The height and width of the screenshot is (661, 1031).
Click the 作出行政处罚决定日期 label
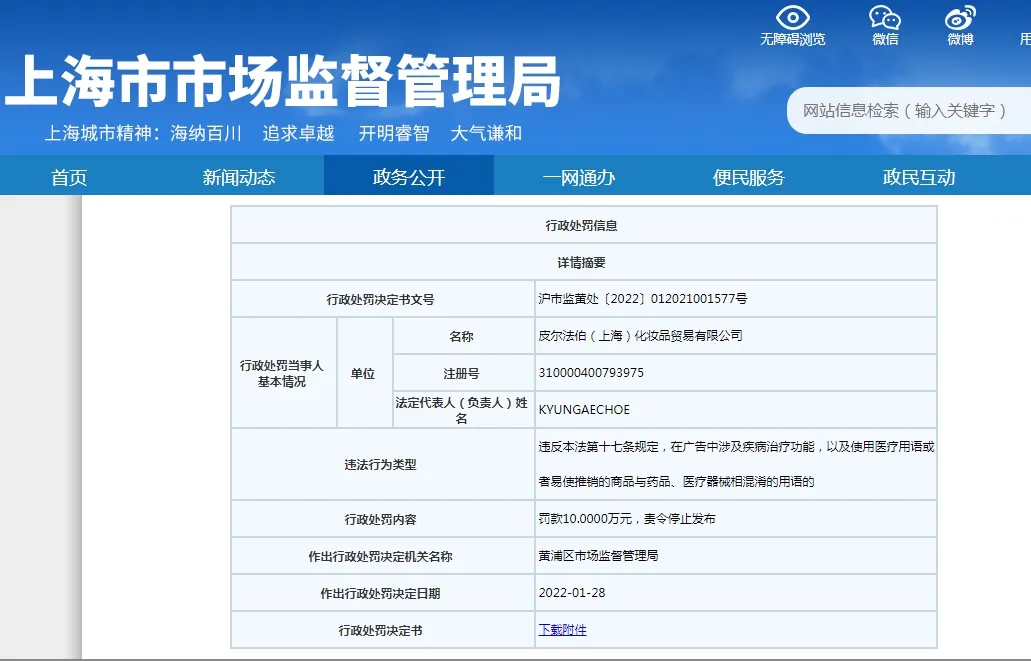click(381, 593)
